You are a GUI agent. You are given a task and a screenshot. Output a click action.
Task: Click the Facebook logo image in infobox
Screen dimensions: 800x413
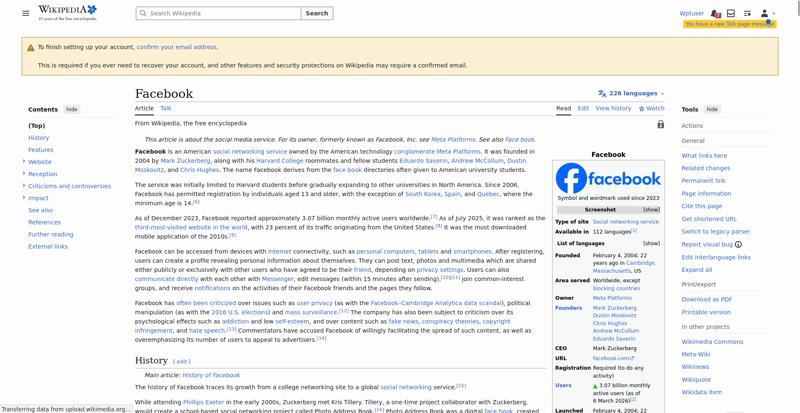pos(608,178)
